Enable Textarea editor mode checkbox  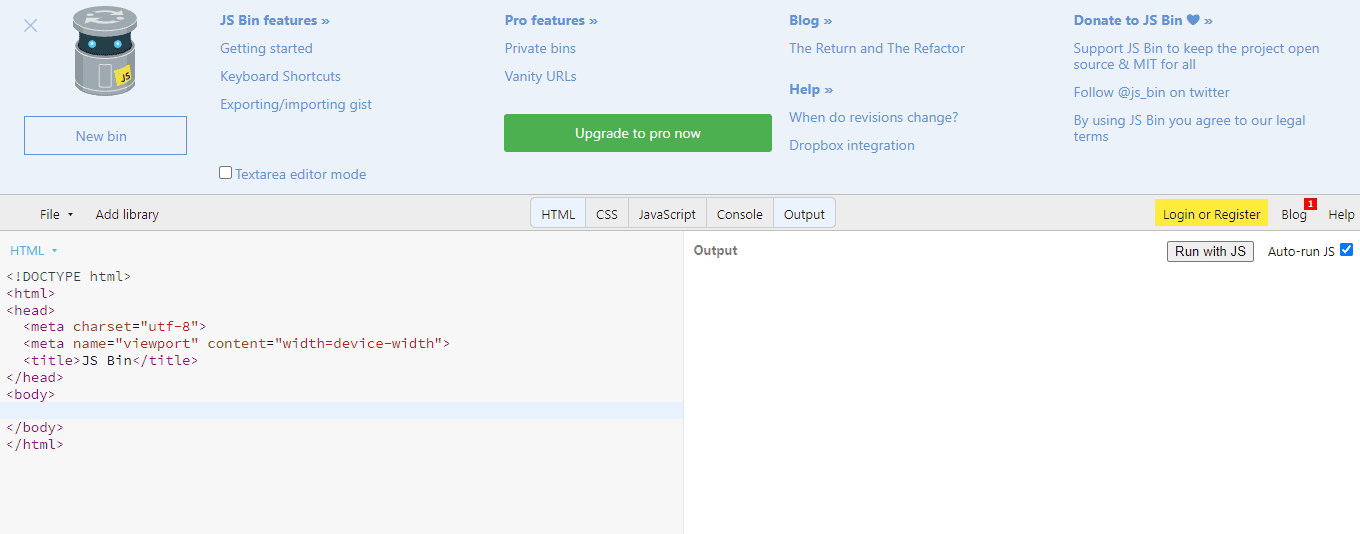coord(226,173)
